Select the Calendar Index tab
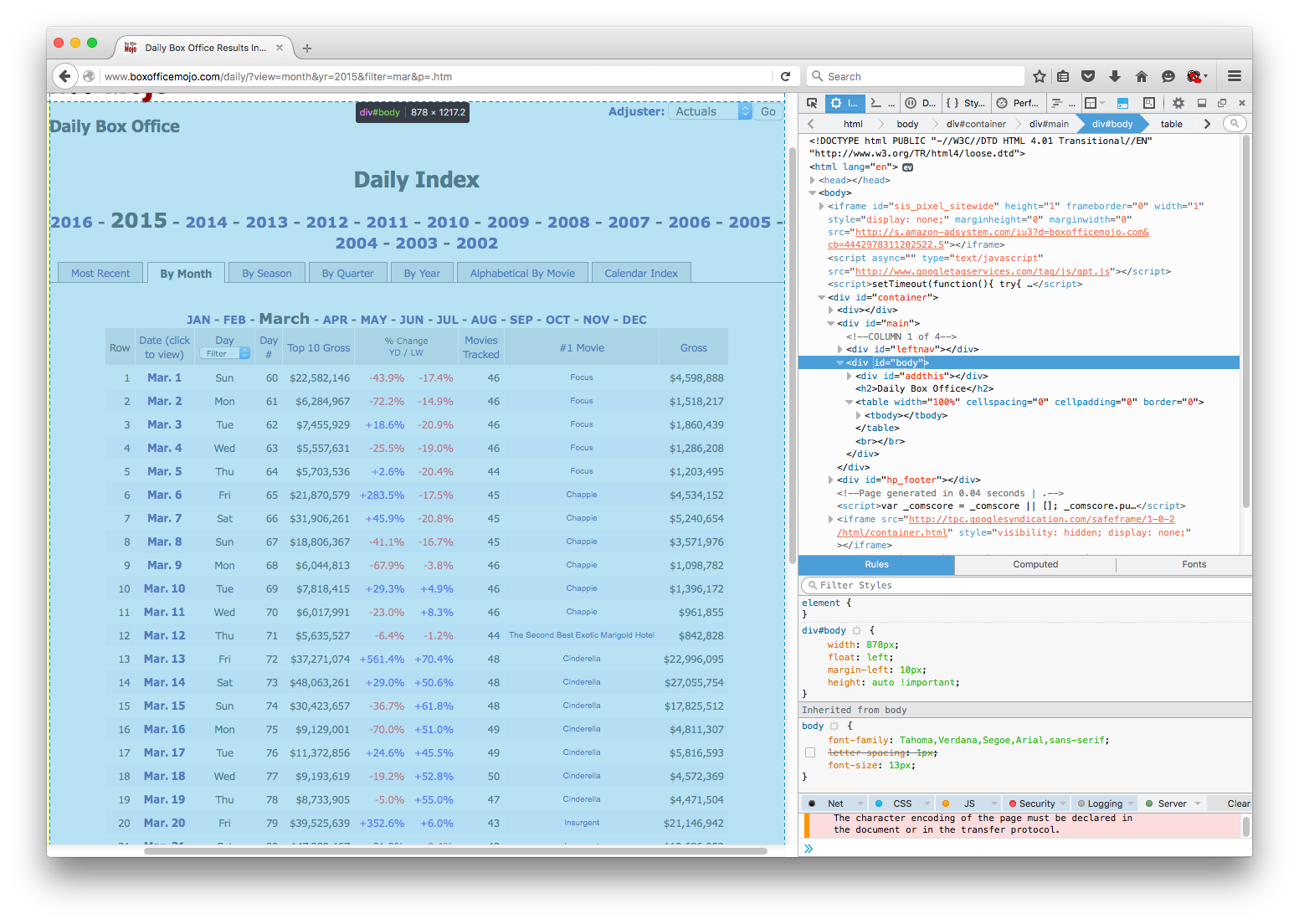The image size is (1299, 924). [x=641, y=273]
